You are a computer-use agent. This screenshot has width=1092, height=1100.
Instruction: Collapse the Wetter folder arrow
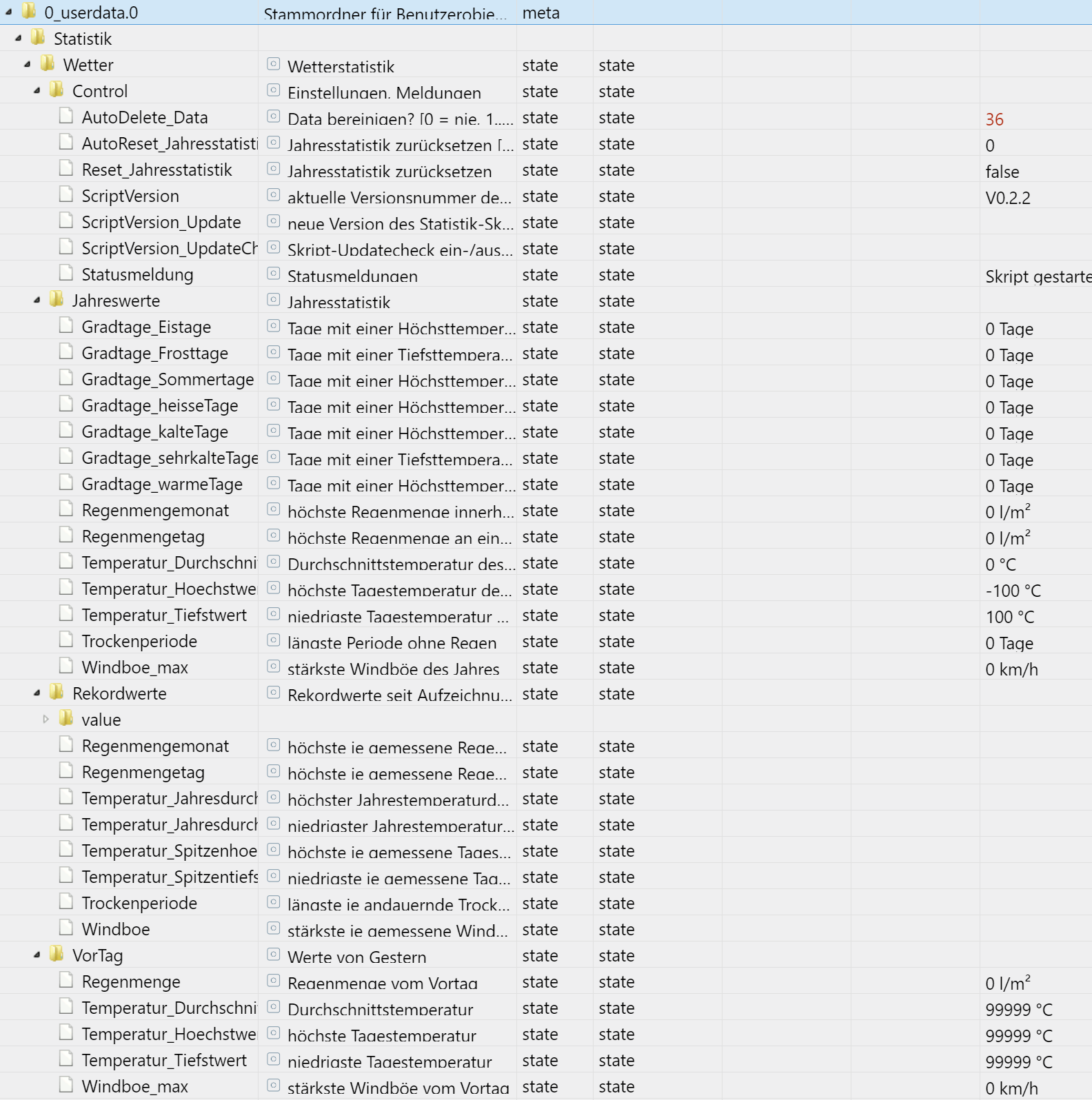[28, 64]
